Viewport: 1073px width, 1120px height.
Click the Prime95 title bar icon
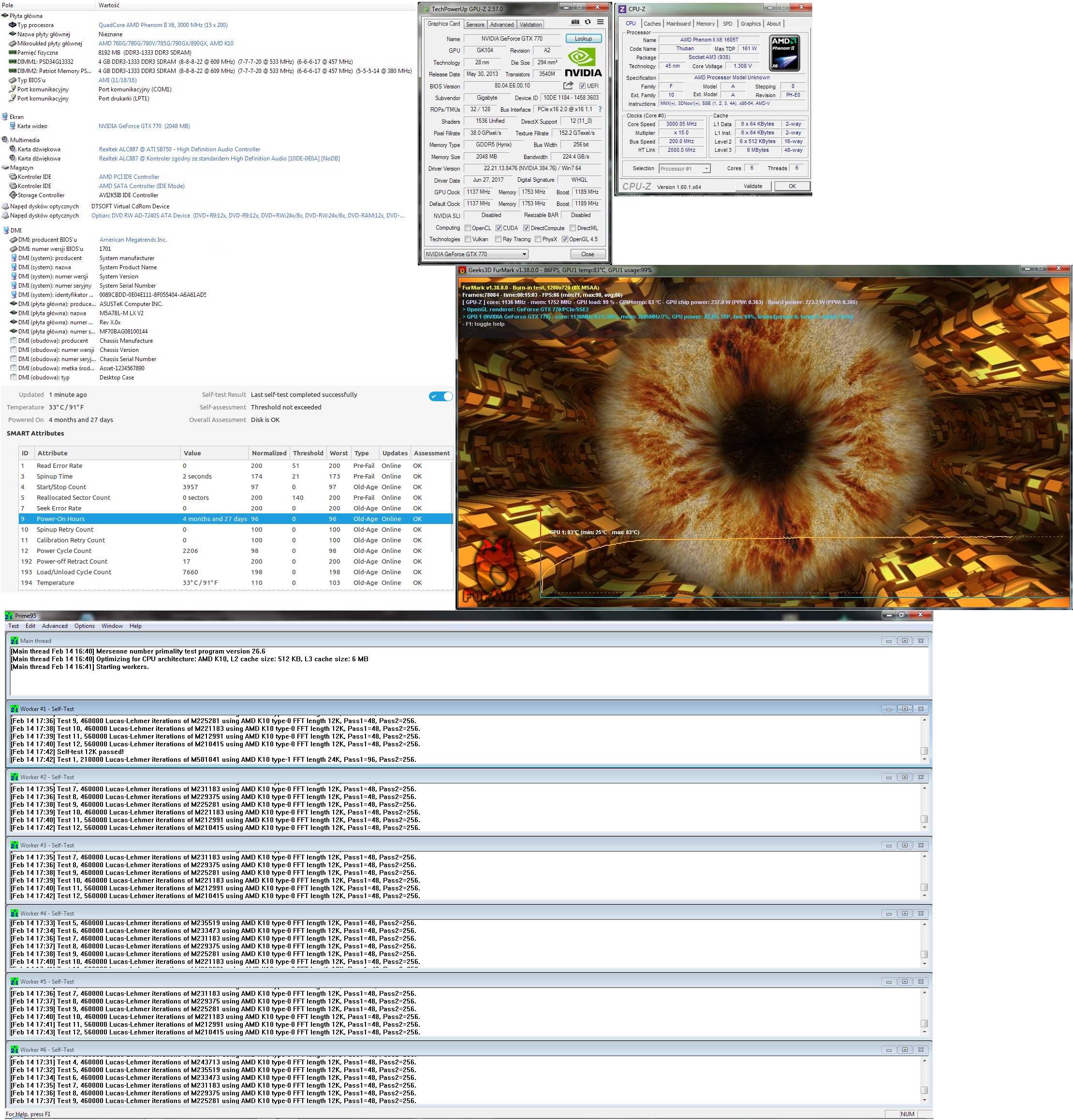[x=9, y=615]
